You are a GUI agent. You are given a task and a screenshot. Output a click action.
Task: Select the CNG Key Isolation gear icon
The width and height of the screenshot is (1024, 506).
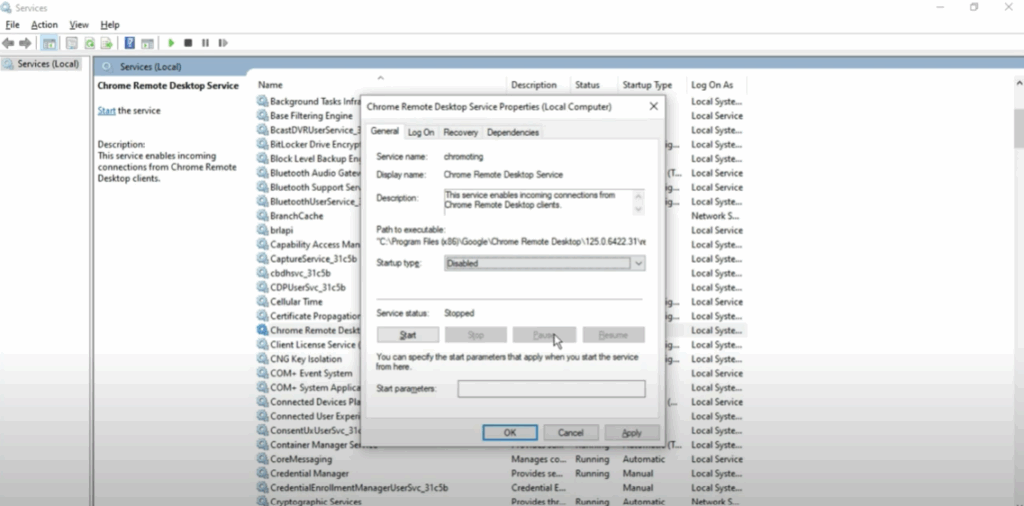(x=263, y=359)
